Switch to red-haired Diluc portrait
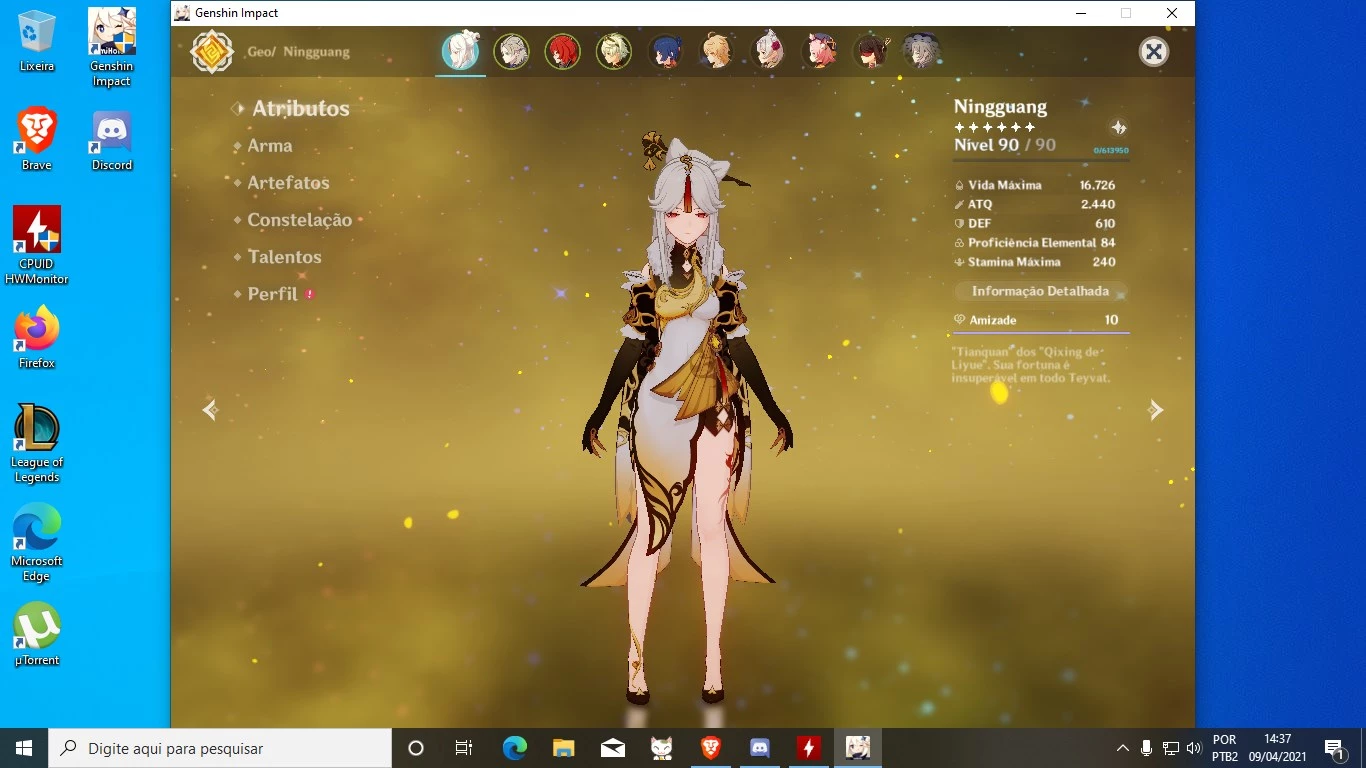1366x768 pixels. coord(563,51)
